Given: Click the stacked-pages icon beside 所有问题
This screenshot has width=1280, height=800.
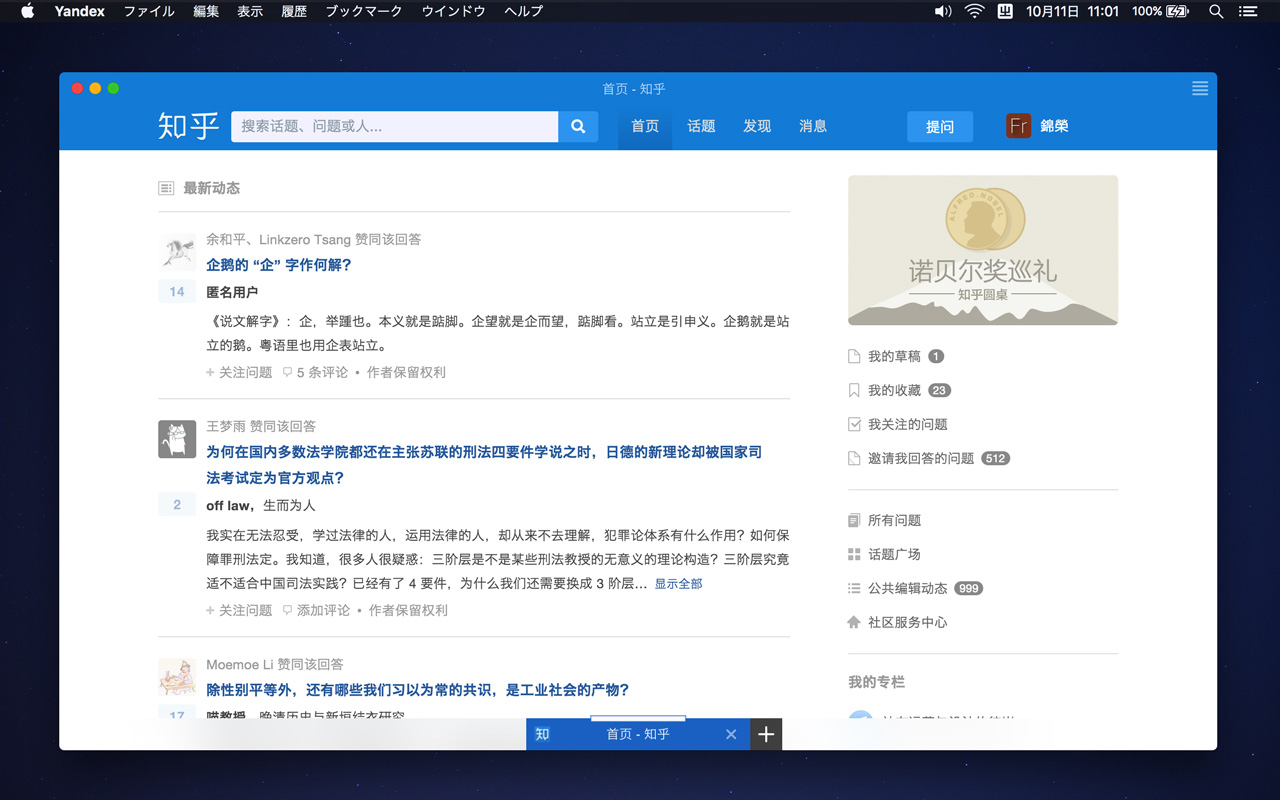Looking at the screenshot, I should pos(855,520).
